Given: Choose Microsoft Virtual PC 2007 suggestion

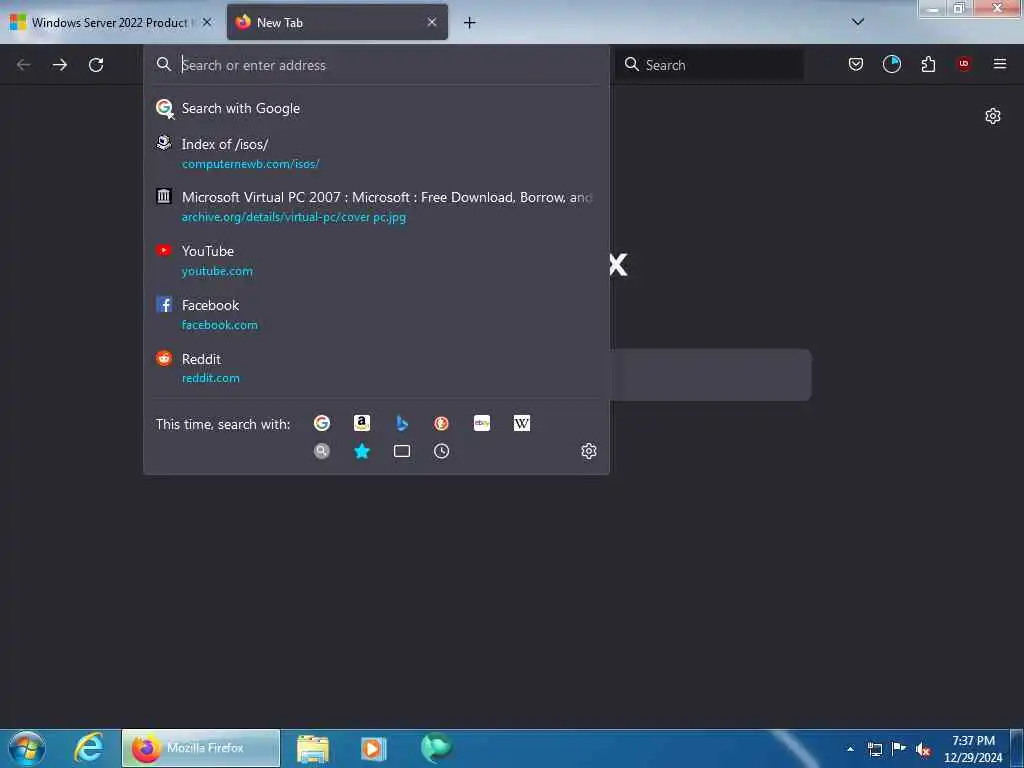Looking at the screenshot, I should 376,206.
